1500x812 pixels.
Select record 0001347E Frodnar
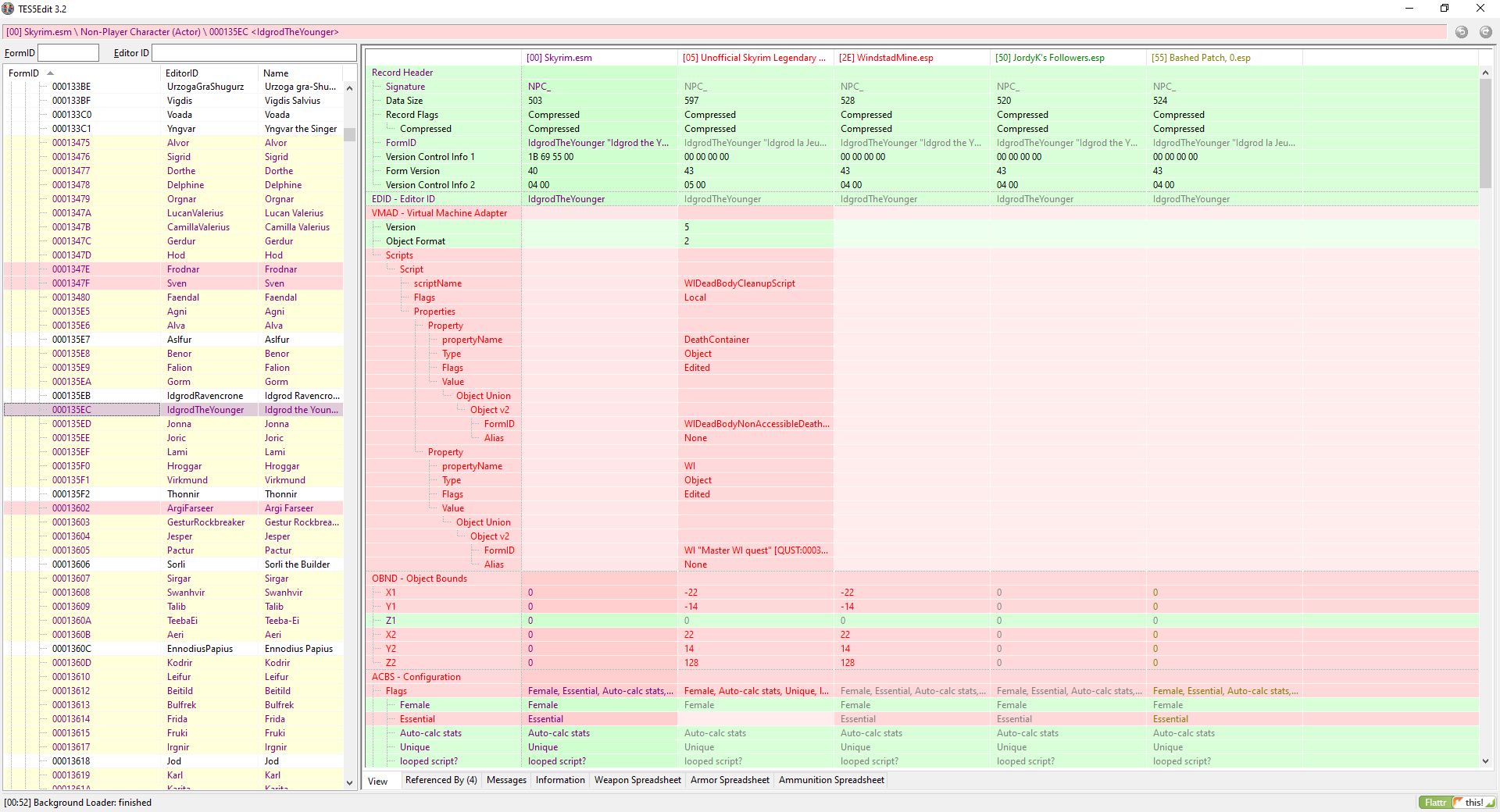pos(173,269)
